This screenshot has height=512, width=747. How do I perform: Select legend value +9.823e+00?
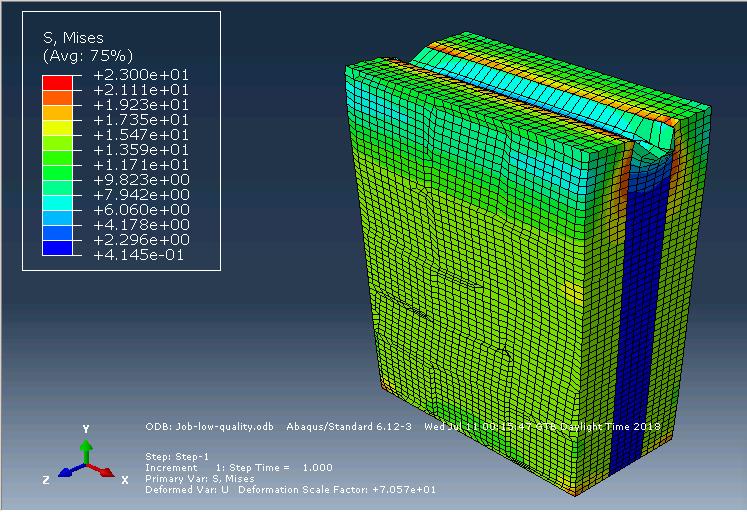141,180
